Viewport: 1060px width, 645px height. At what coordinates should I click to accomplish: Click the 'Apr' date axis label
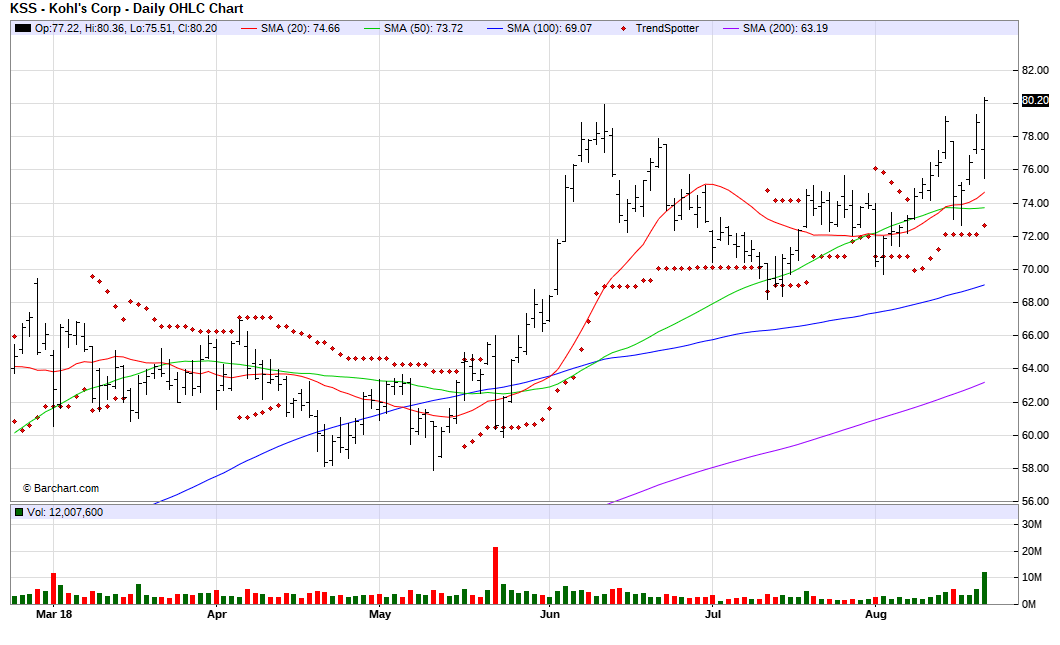click(216, 614)
